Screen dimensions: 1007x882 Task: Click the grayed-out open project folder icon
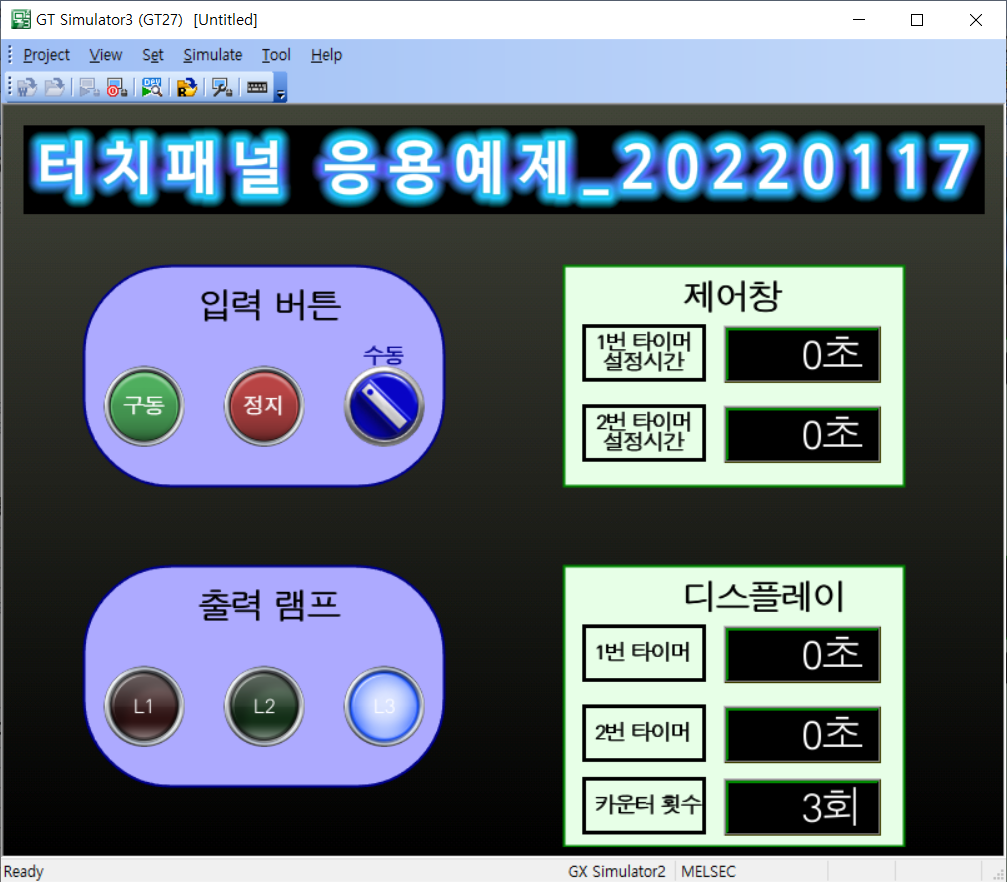[55, 87]
